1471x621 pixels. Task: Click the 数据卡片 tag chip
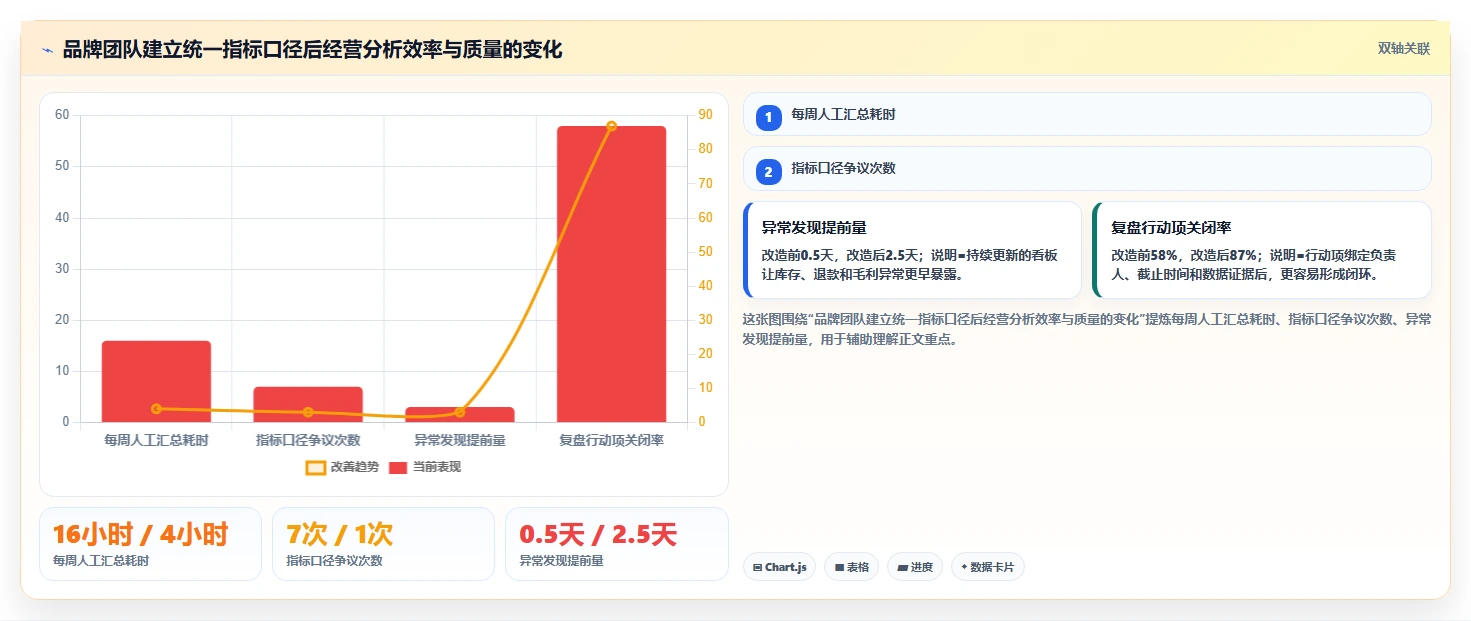[987, 567]
